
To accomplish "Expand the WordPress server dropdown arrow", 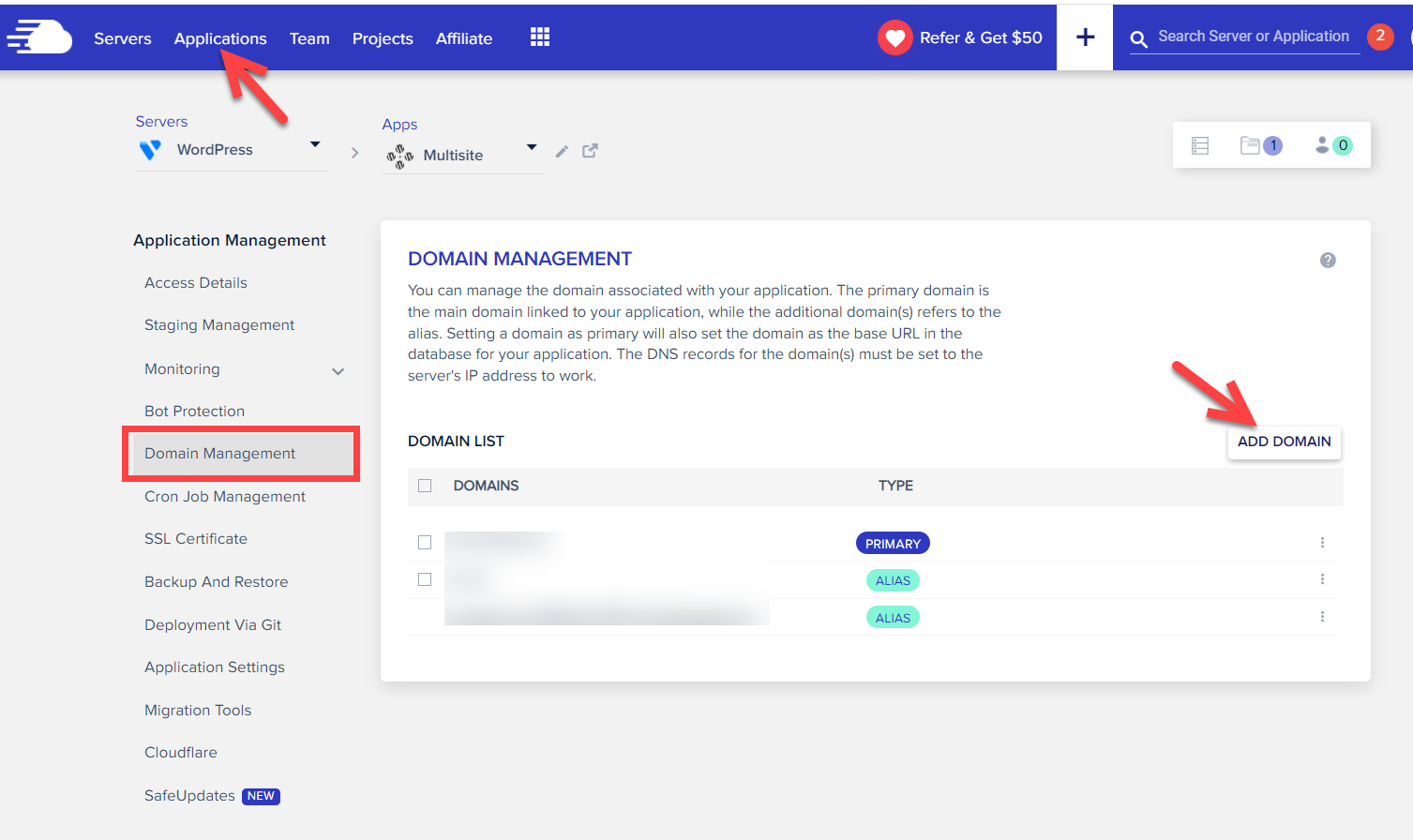I will (315, 144).
